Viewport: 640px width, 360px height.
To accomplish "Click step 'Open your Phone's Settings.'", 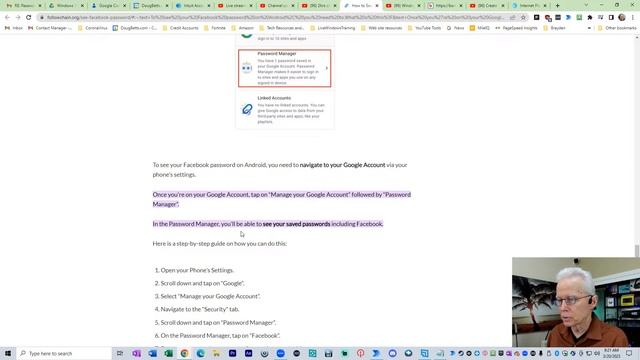I will 197,270.
